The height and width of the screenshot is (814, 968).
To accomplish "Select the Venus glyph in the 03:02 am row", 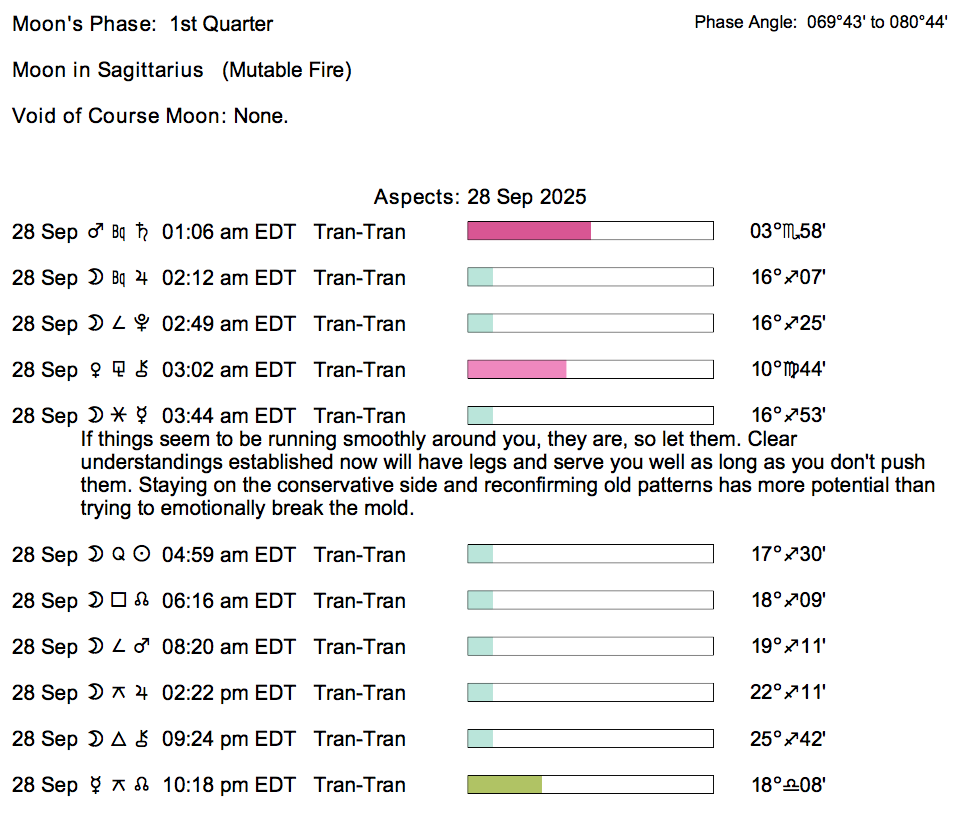I will (97, 370).
